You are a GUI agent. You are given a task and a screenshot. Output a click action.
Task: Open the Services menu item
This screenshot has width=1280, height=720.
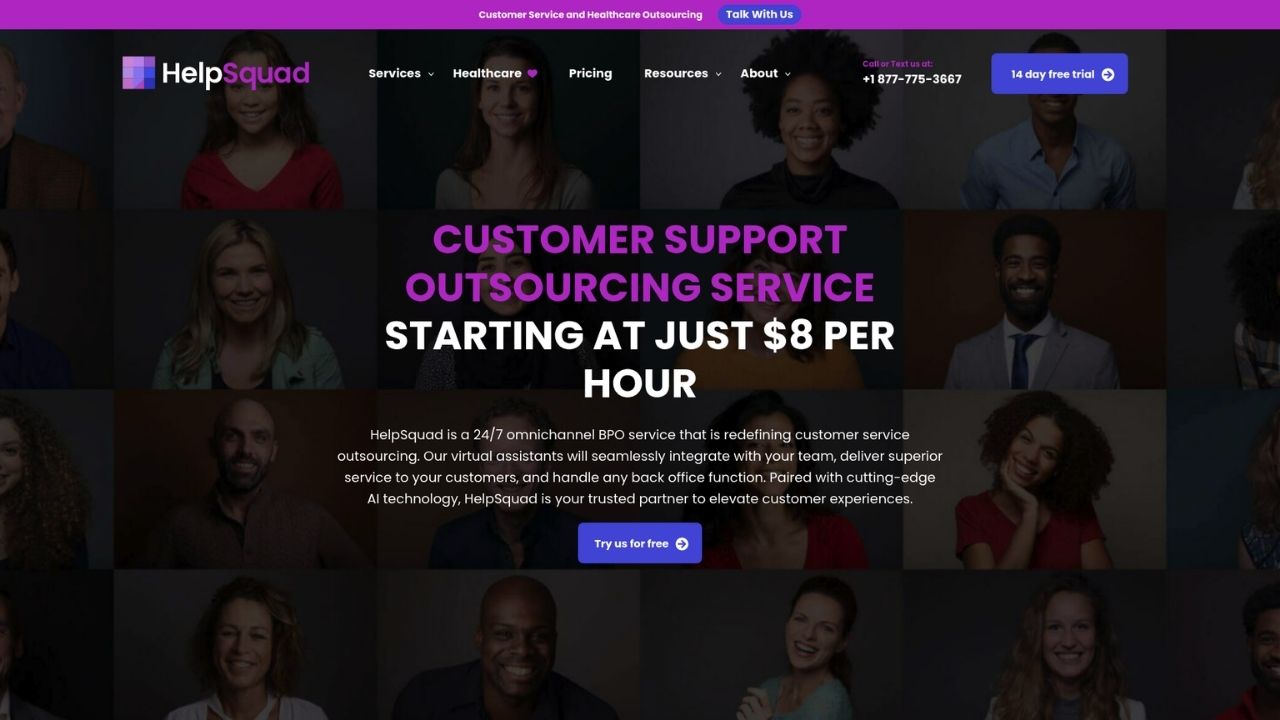(394, 73)
